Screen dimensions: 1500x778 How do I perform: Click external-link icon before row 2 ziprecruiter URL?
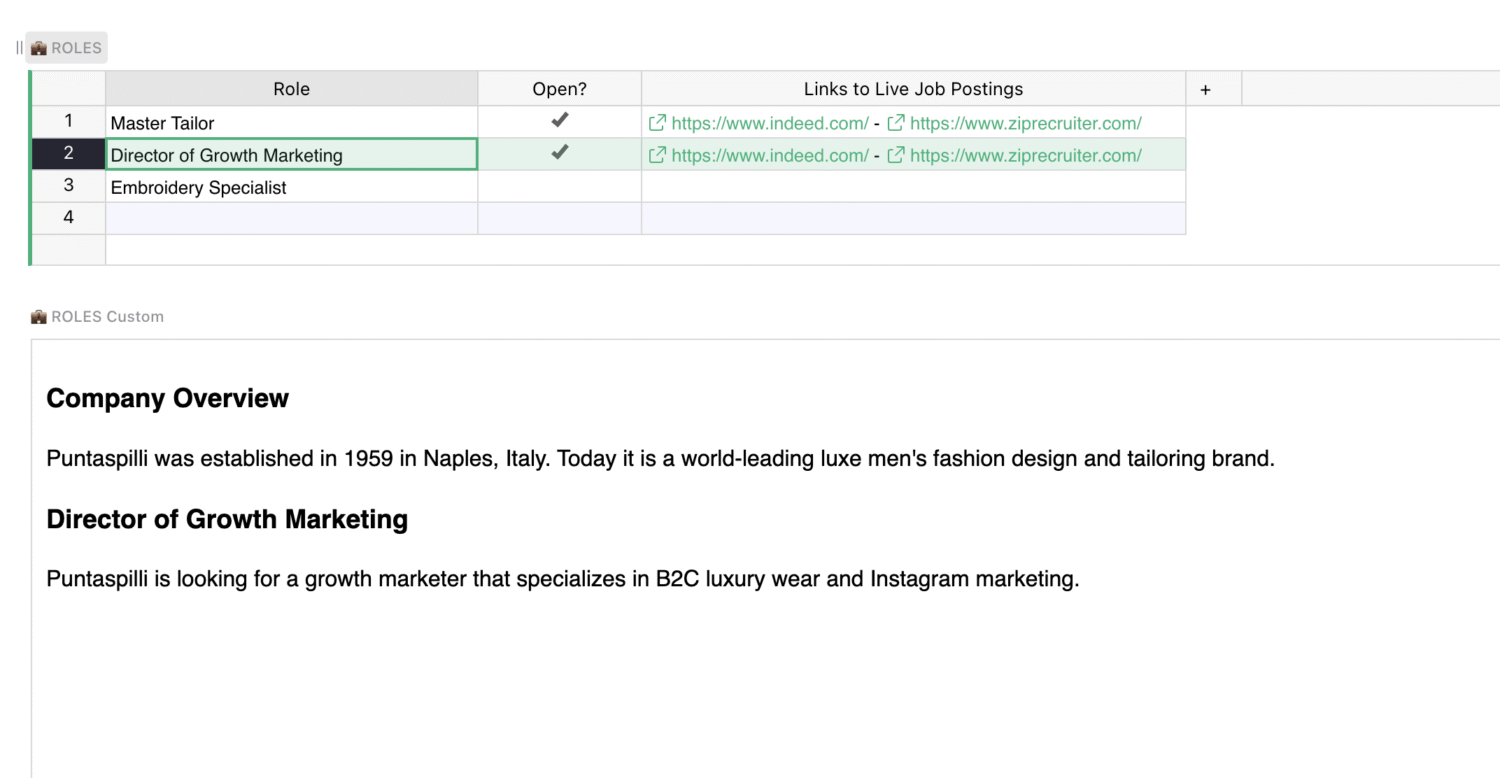tap(896, 155)
